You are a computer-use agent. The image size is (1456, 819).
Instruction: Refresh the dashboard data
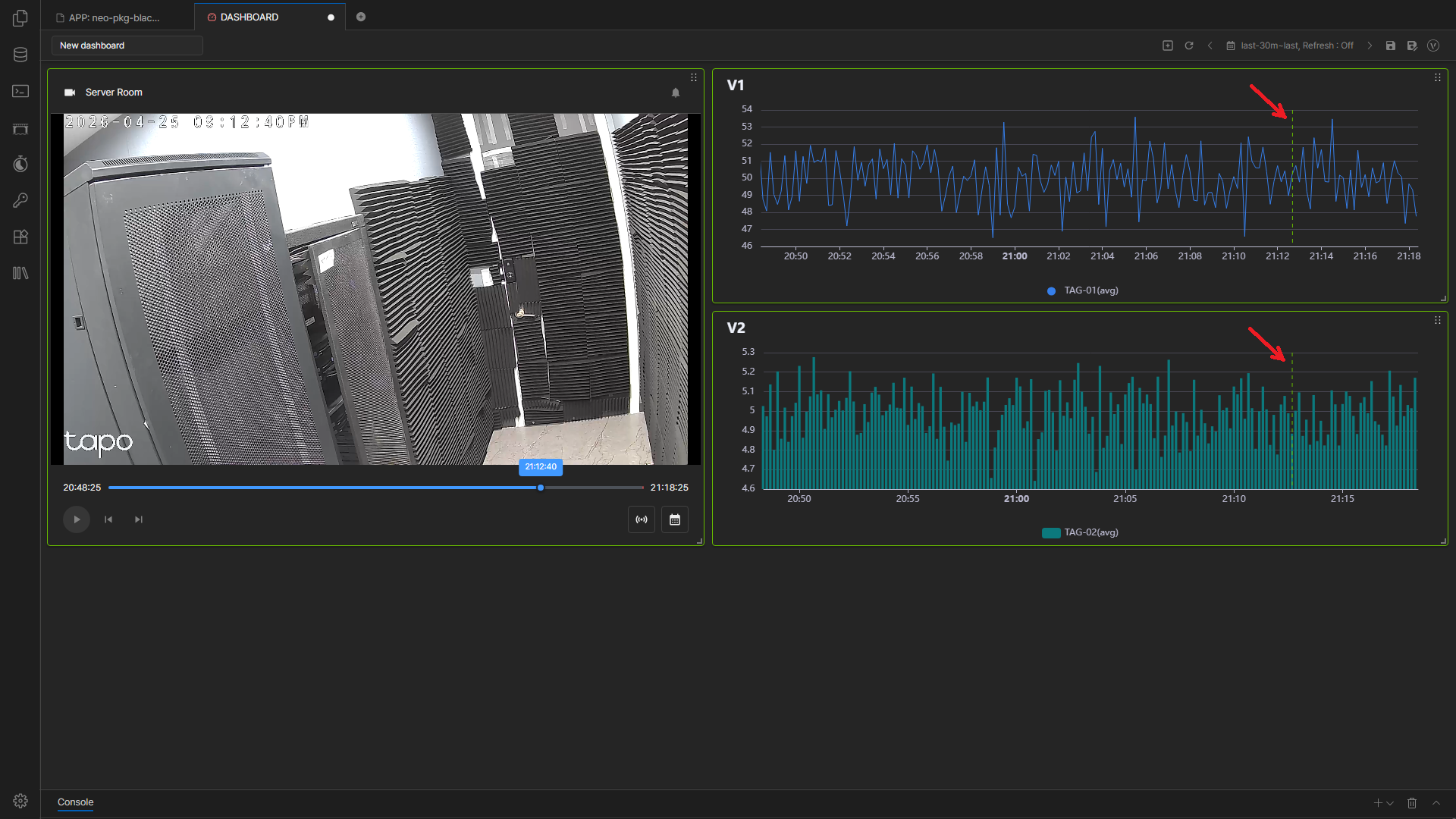(x=1189, y=45)
